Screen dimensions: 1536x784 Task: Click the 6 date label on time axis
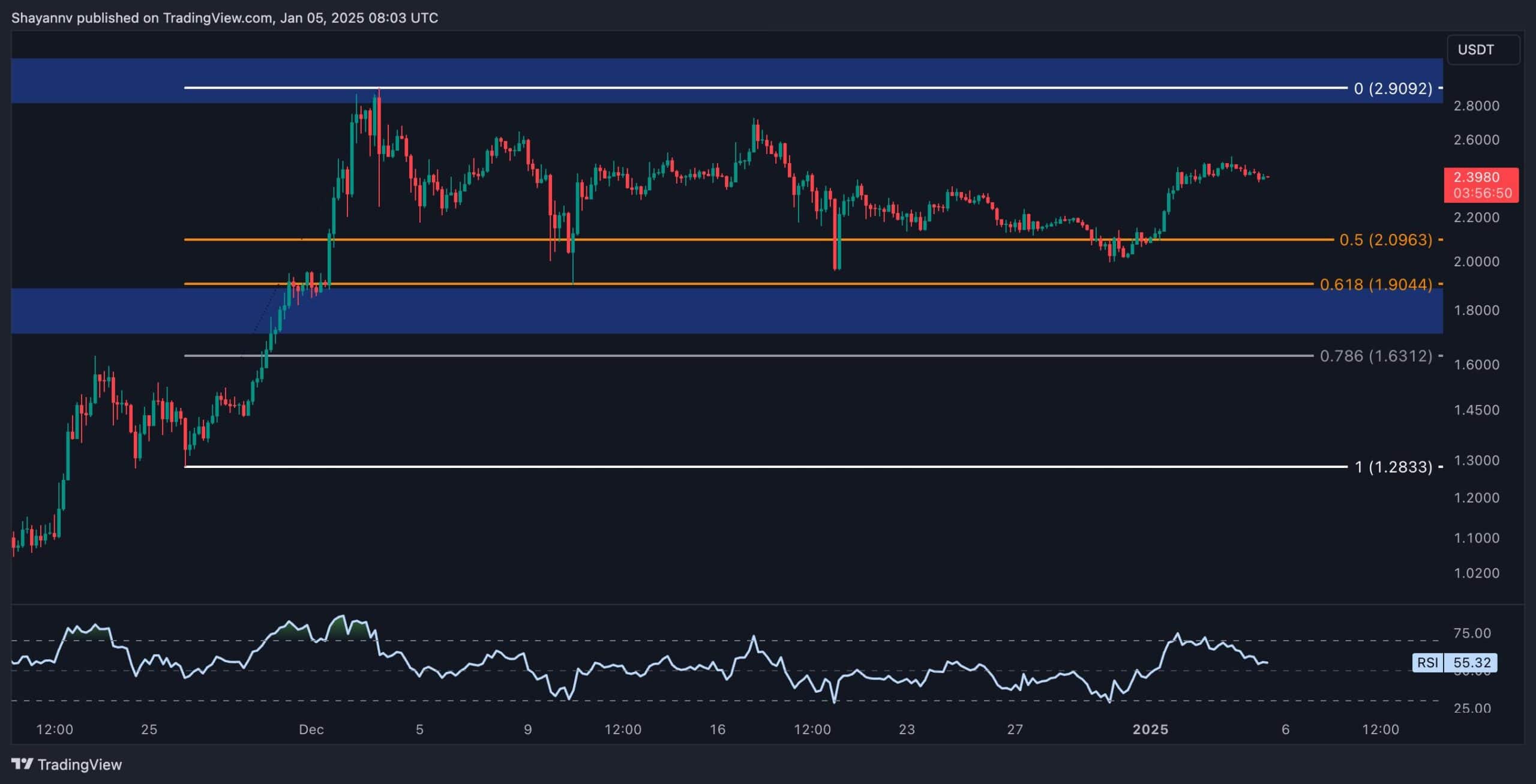(1285, 730)
